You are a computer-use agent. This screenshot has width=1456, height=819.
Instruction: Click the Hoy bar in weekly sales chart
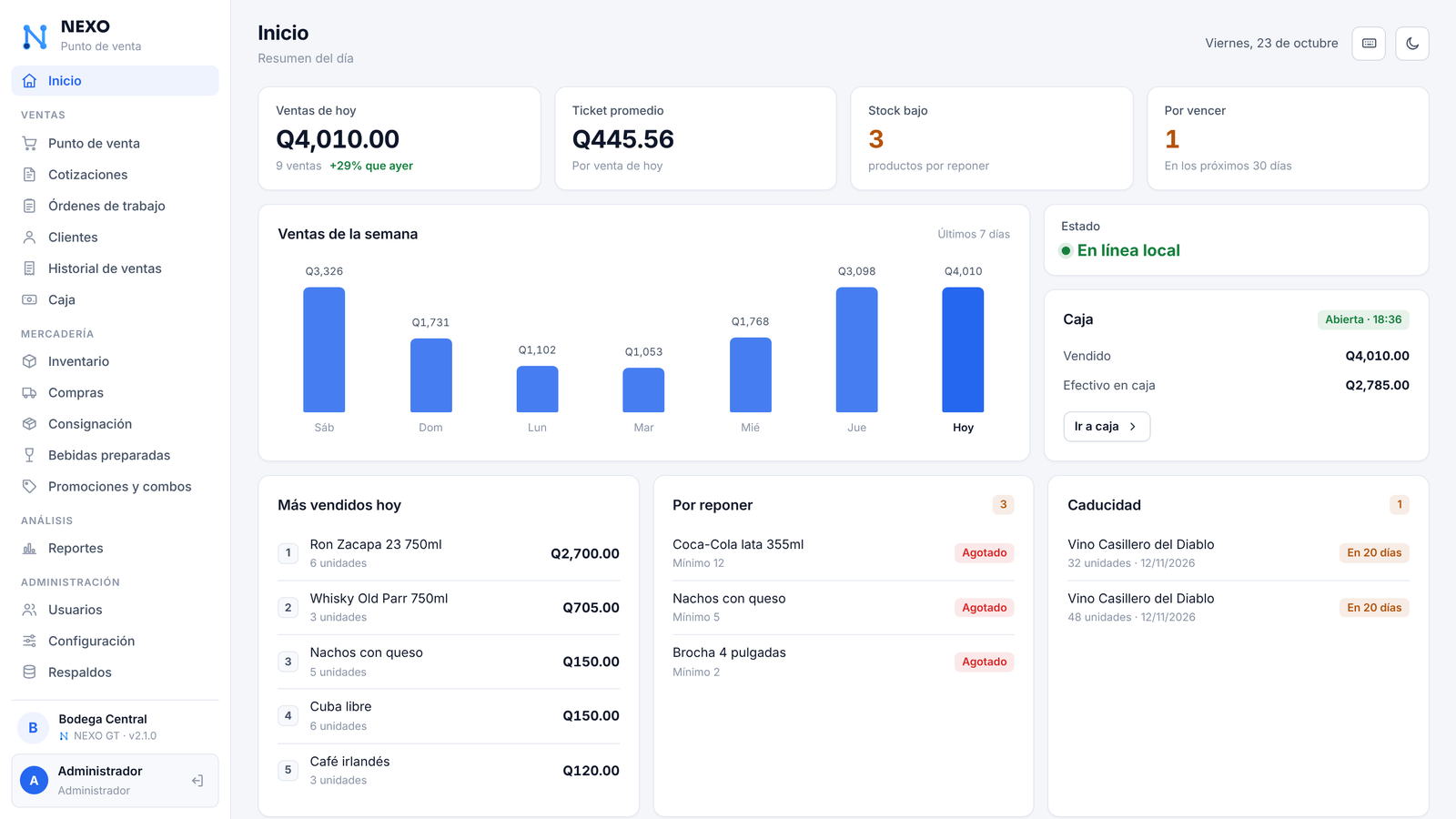tap(963, 349)
